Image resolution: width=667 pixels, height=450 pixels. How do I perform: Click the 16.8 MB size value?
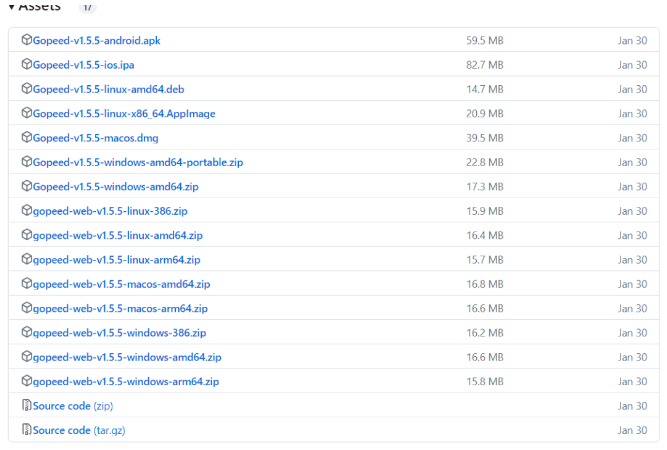(485, 284)
